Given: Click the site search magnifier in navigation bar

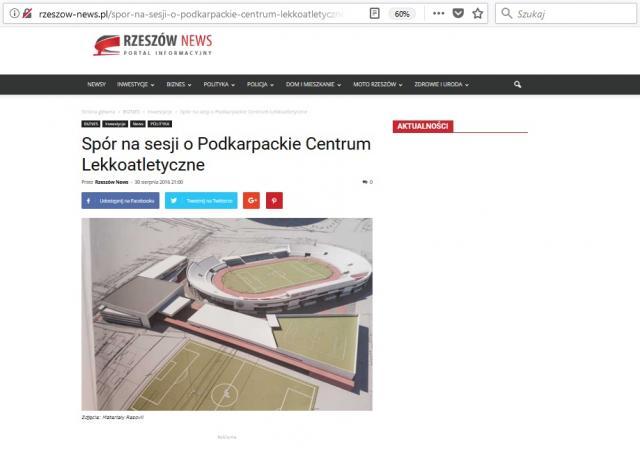Looking at the screenshot, I should [517, 85].
